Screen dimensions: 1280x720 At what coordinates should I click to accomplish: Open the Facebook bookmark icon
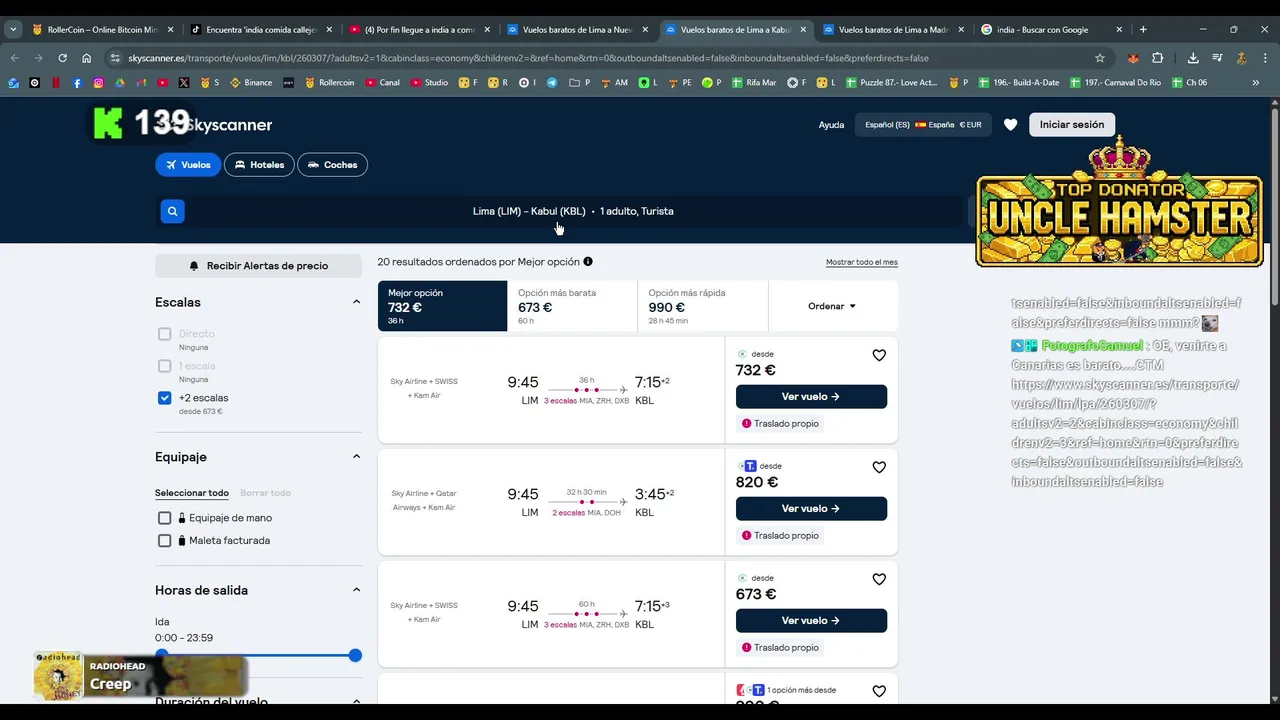point(77,82)
